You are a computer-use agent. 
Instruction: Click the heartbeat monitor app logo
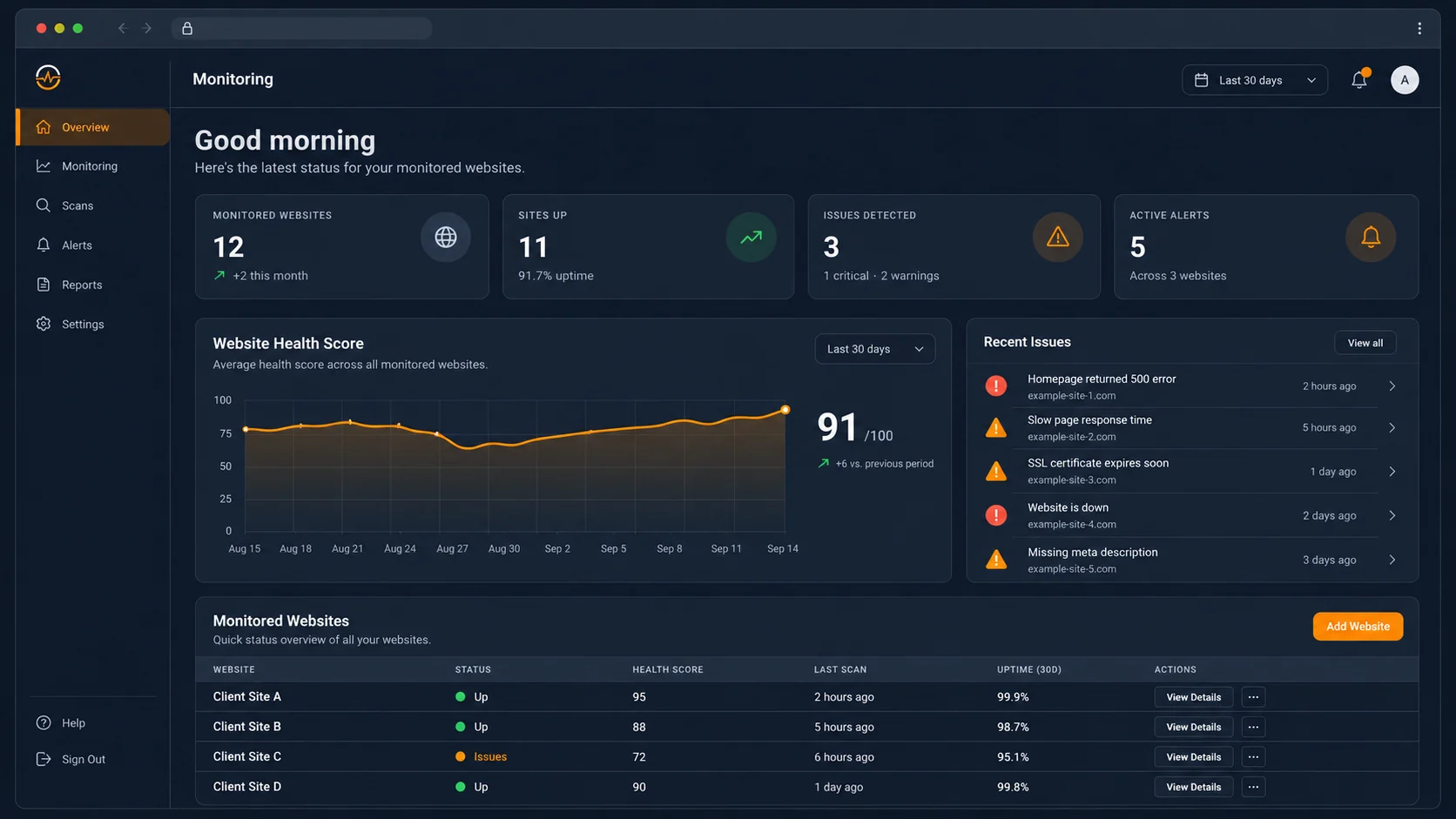tap(48, 77)
